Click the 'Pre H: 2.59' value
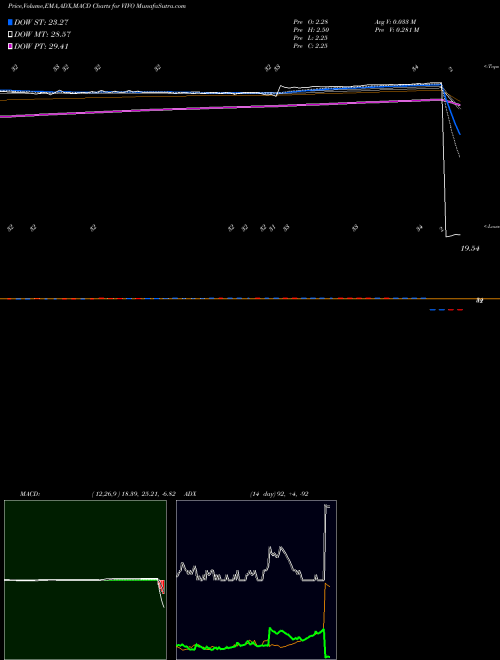Screen dimensions: 500x660 click(311, 30)
